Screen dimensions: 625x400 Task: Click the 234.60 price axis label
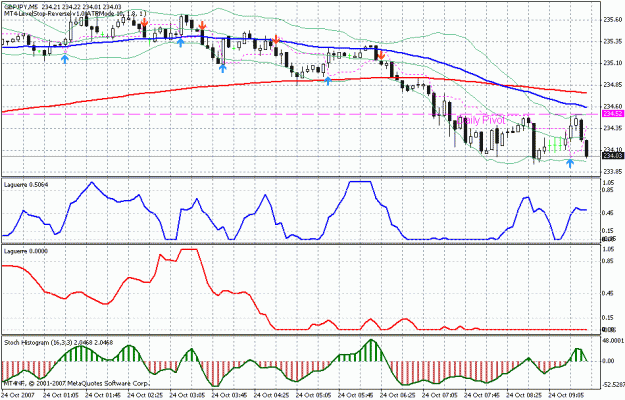(x=613, y=106)
